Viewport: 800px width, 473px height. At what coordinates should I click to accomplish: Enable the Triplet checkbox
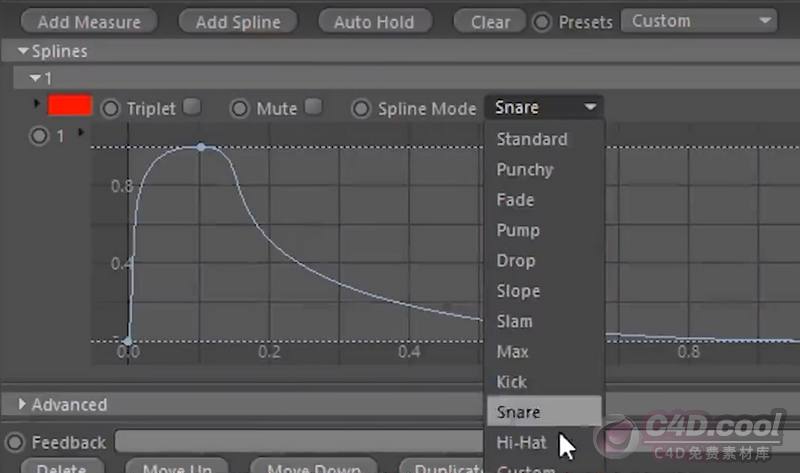(192, 106)
